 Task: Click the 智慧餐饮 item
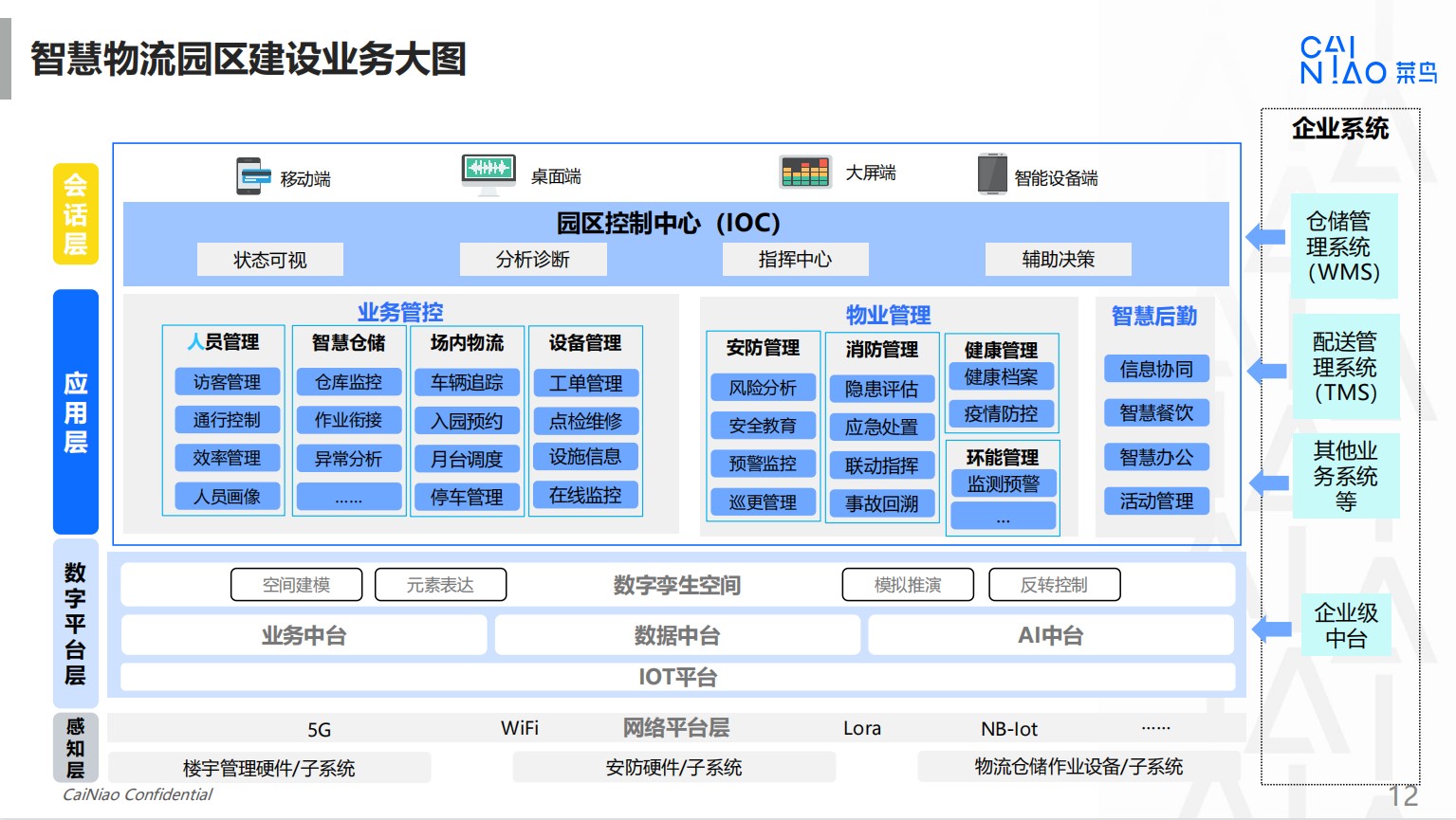pos(1156,412)
